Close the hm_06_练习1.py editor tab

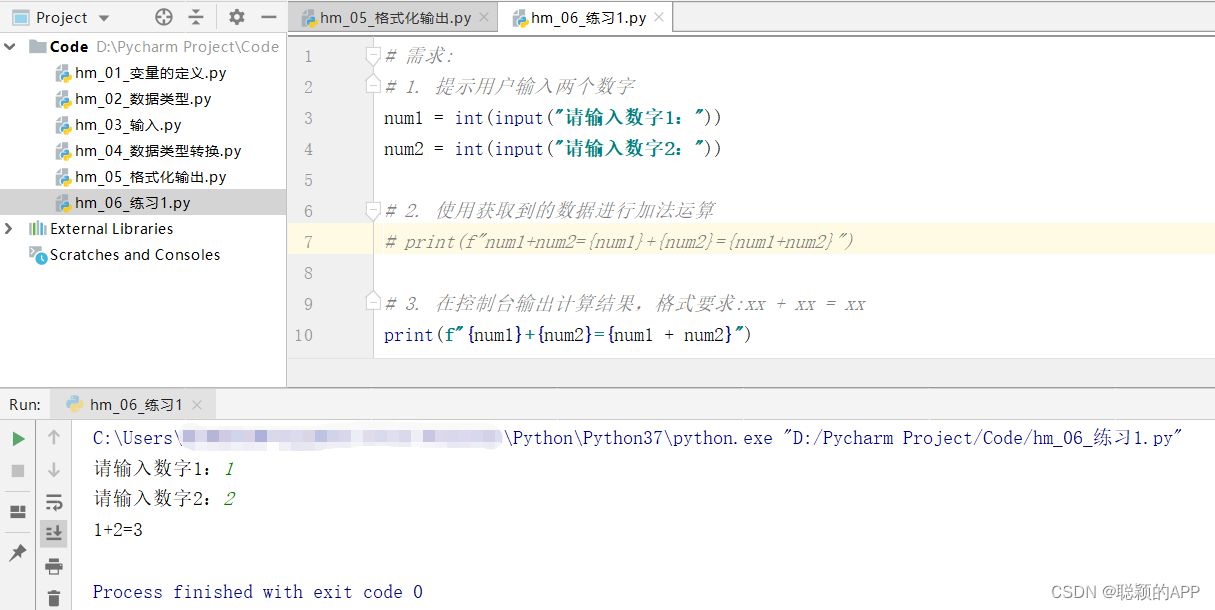click(659, 18)
